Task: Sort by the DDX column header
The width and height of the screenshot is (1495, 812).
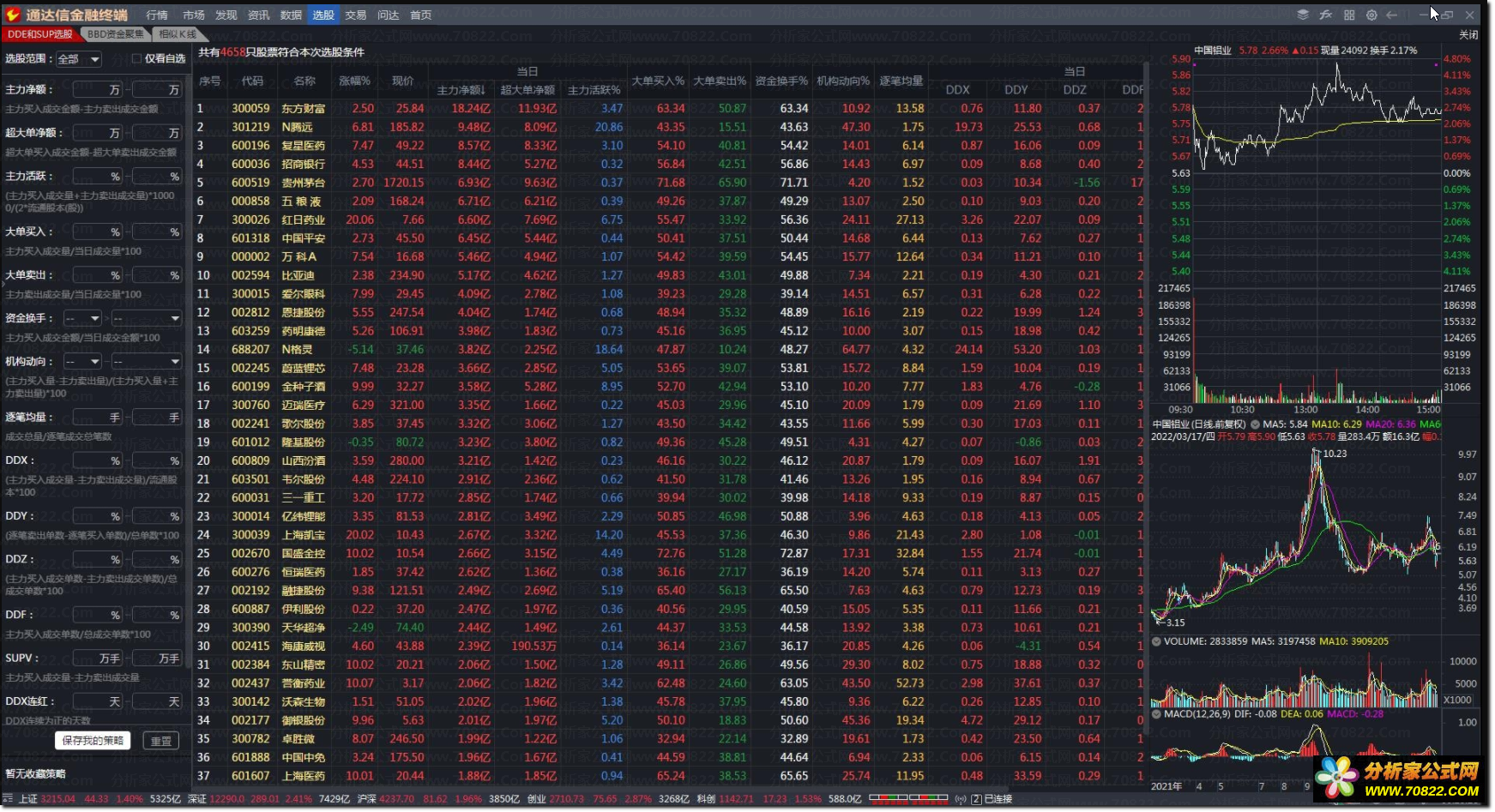Action: [x=957, y=89]
